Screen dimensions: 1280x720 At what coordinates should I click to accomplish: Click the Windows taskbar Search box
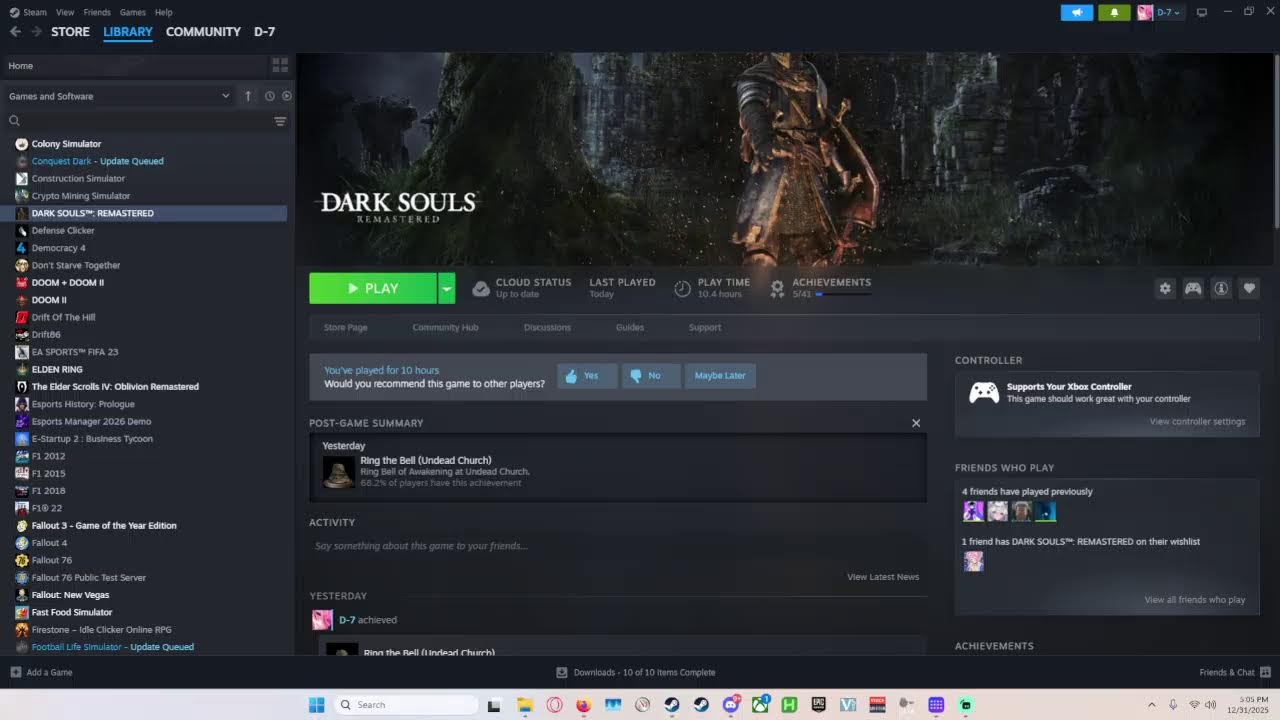pyautogui.click(x=406, y=705)
